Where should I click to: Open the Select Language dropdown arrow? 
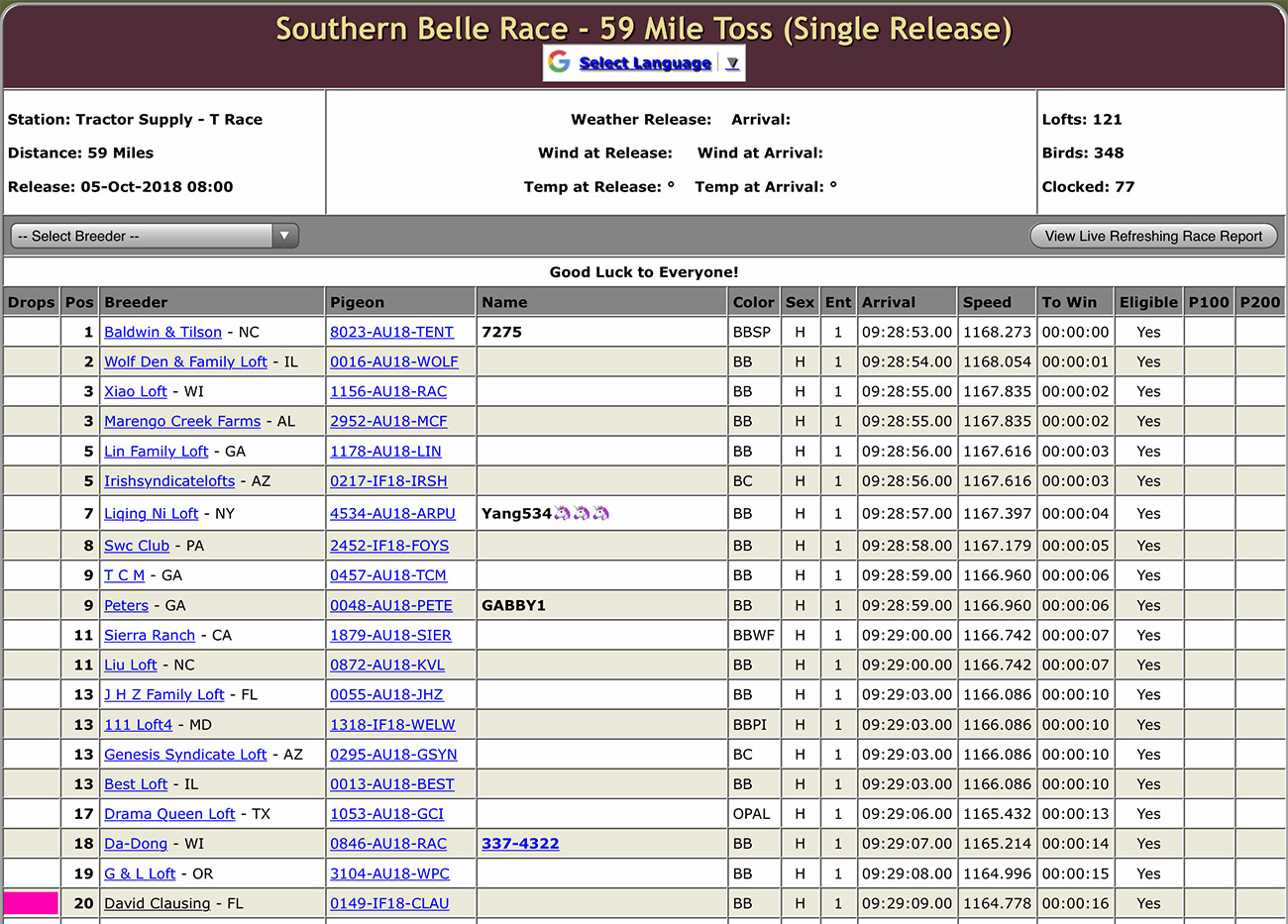[x=732, y=63]
